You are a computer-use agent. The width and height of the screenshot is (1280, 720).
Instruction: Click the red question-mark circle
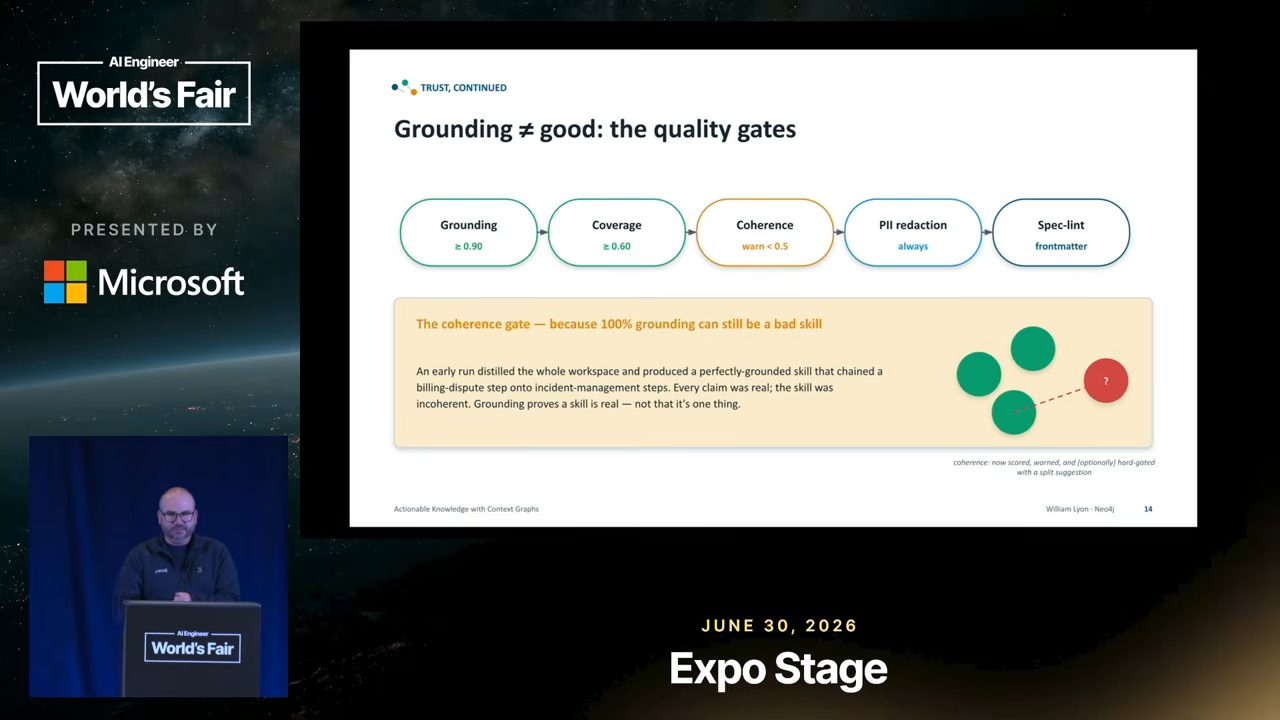point(1105,381)
